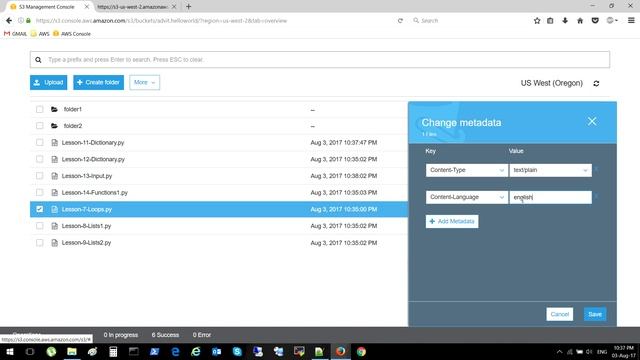Select the Lesson-9-Lists2.py checkbox

tap(40, 242)
